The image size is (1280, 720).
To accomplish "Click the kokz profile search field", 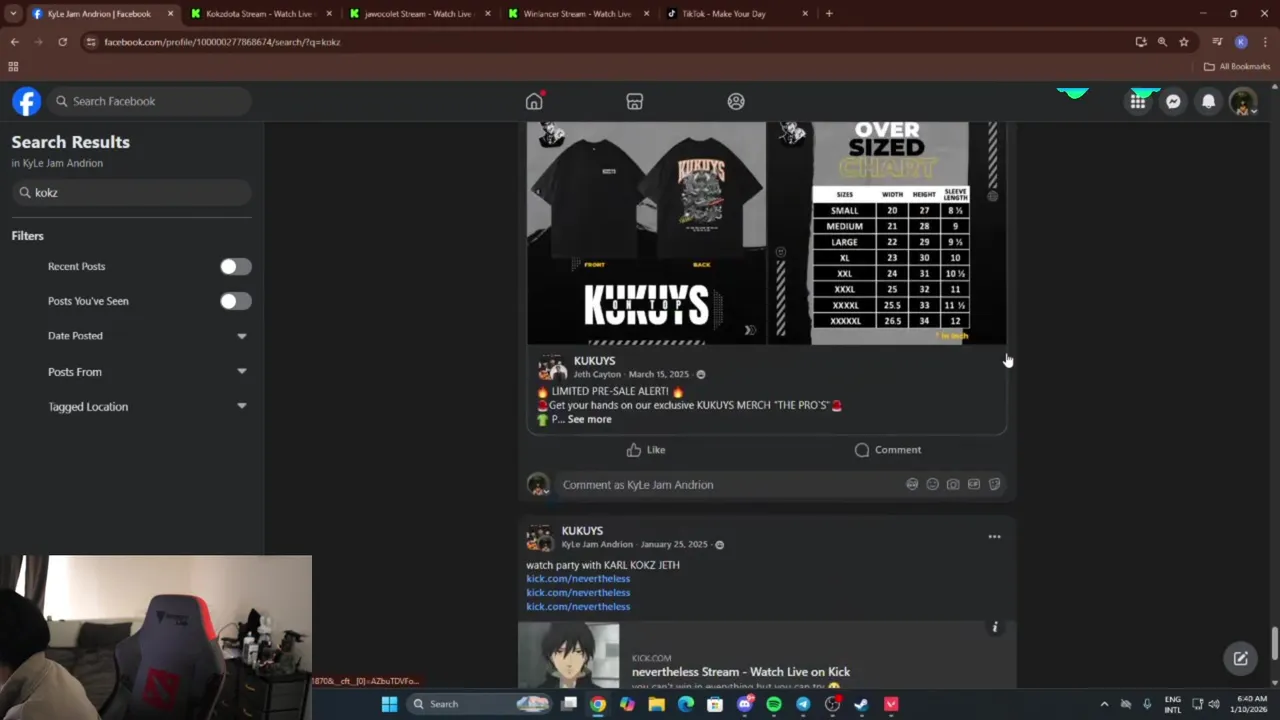I will (x=131, y=193).
